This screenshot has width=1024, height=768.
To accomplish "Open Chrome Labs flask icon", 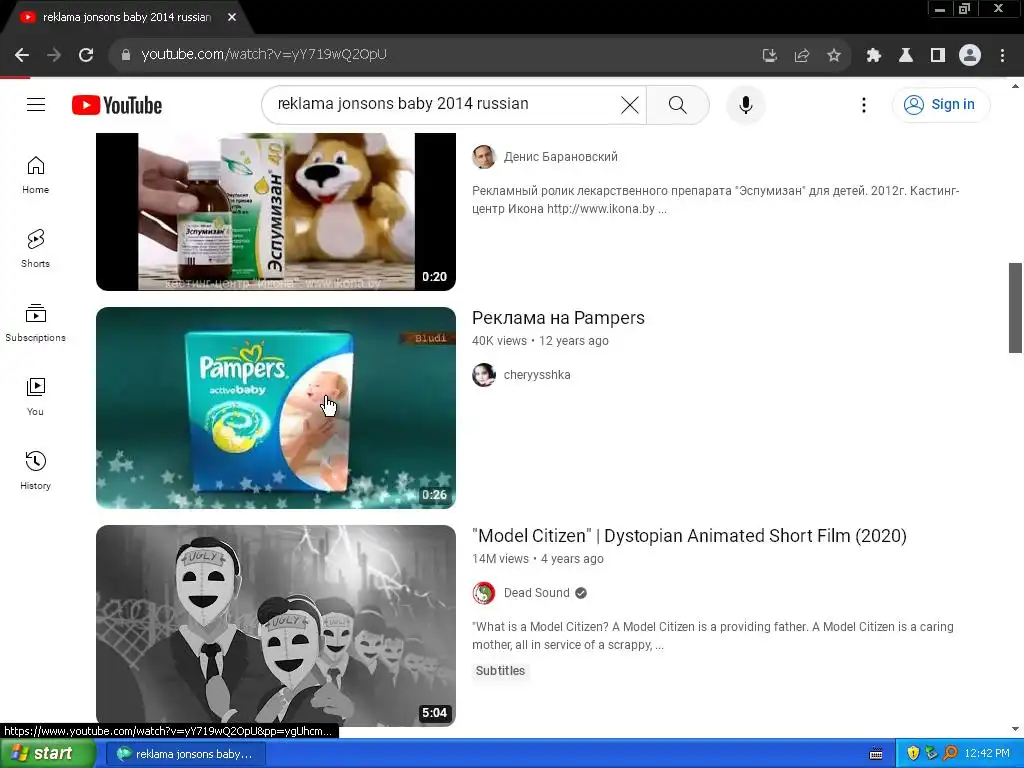I will click(x=906, y=55).
